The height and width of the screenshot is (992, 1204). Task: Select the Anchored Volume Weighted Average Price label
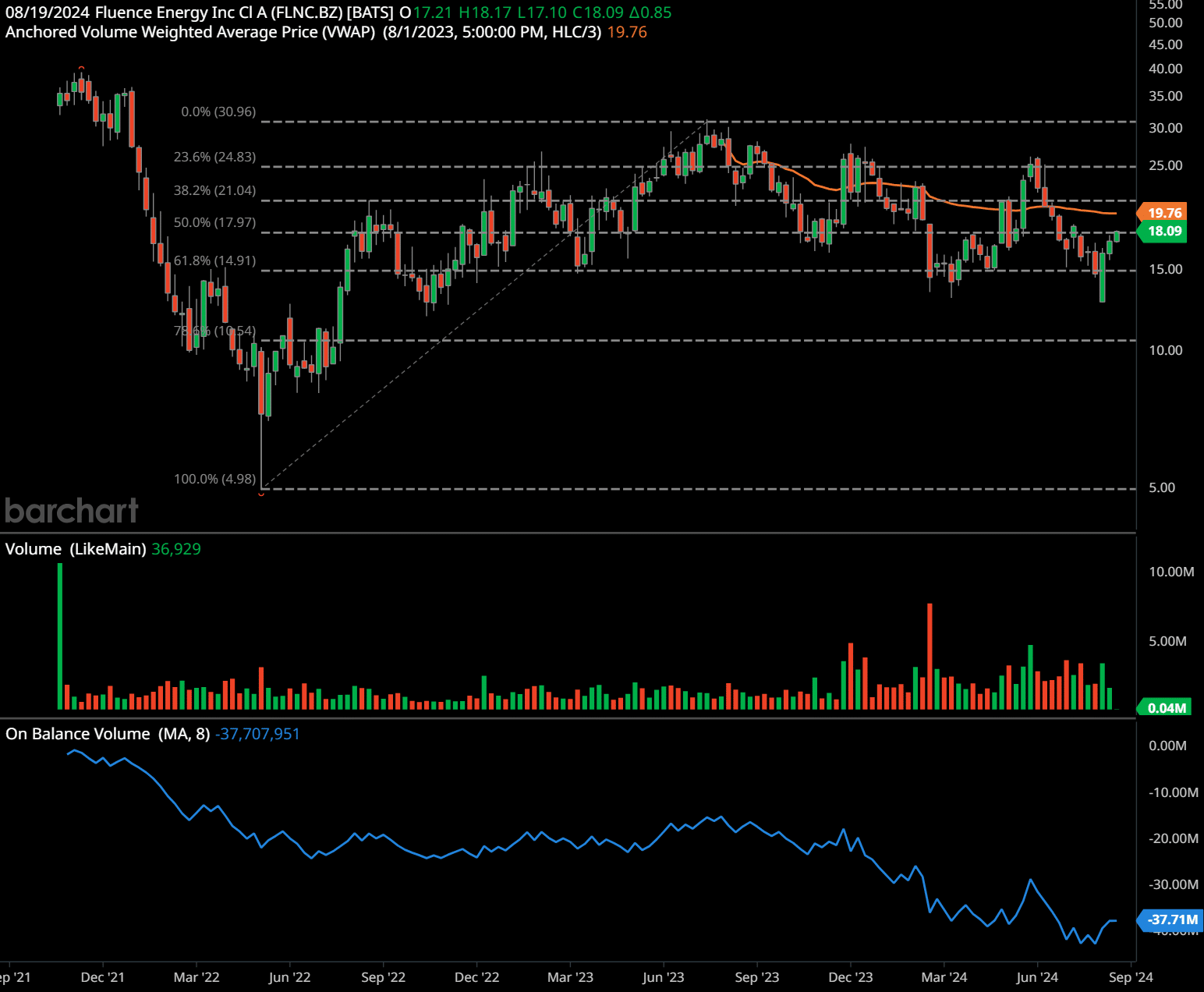pyautogui.click(x=190, y=32)
